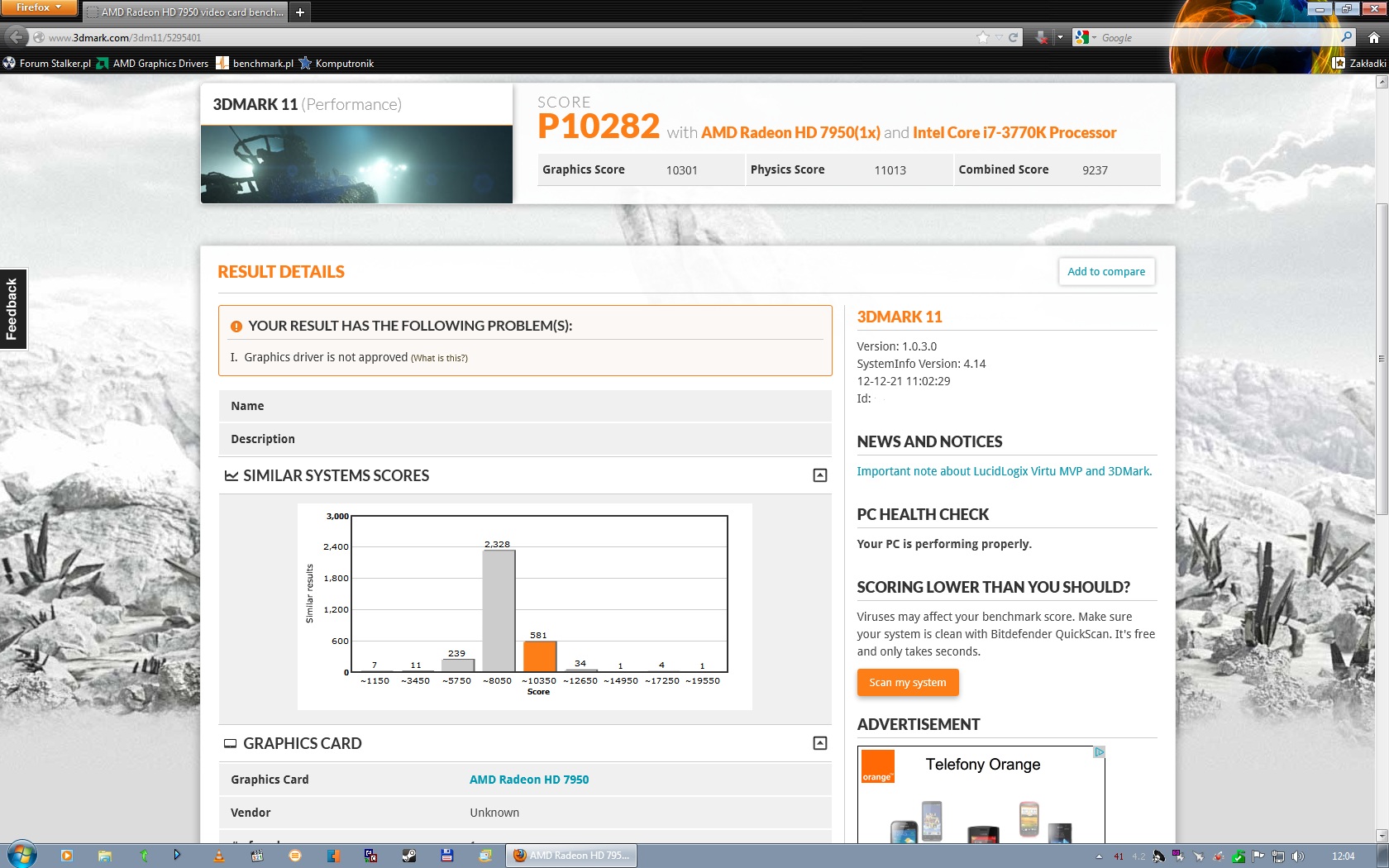
Task: Open the Windows Start orb
Action: tap(21, 855)
